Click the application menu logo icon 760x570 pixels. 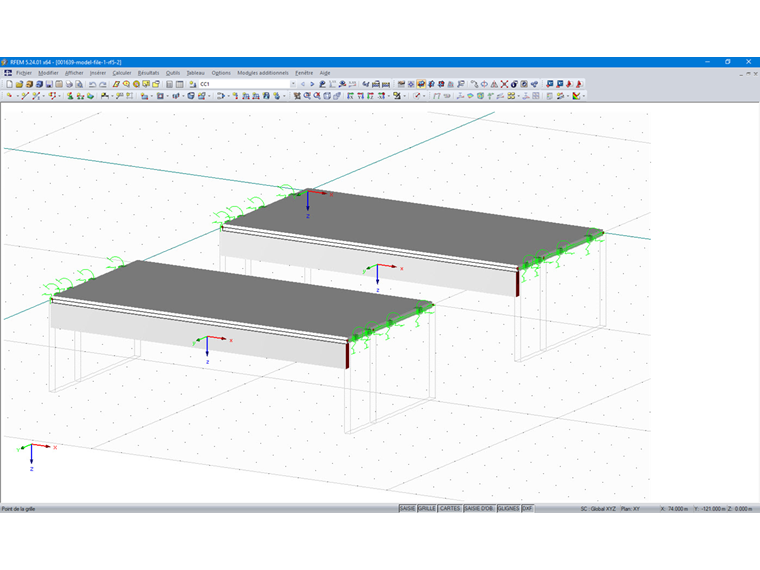click(8, 73)
